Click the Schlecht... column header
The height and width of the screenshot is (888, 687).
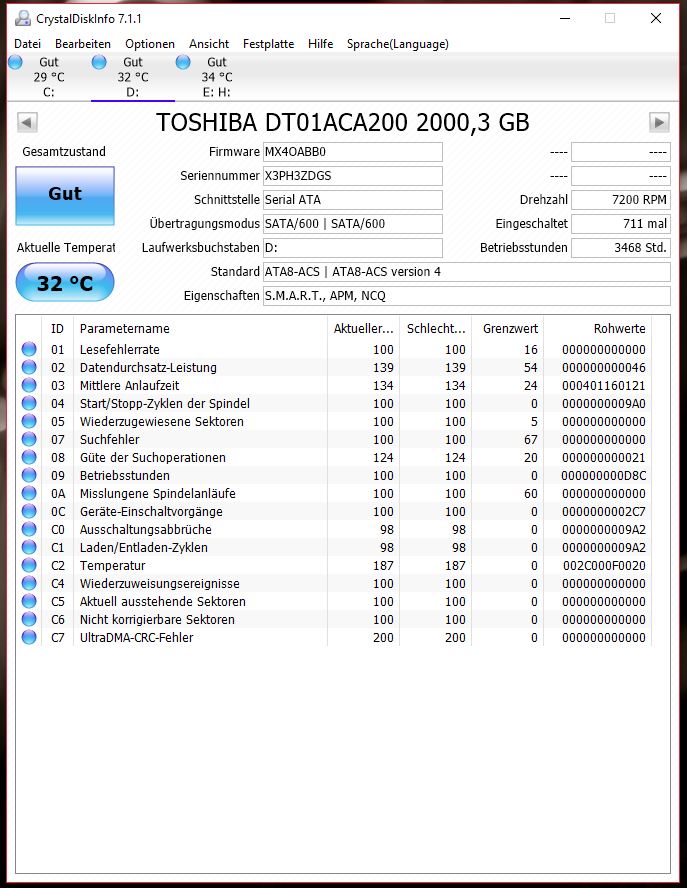click(x=436, y=328)
